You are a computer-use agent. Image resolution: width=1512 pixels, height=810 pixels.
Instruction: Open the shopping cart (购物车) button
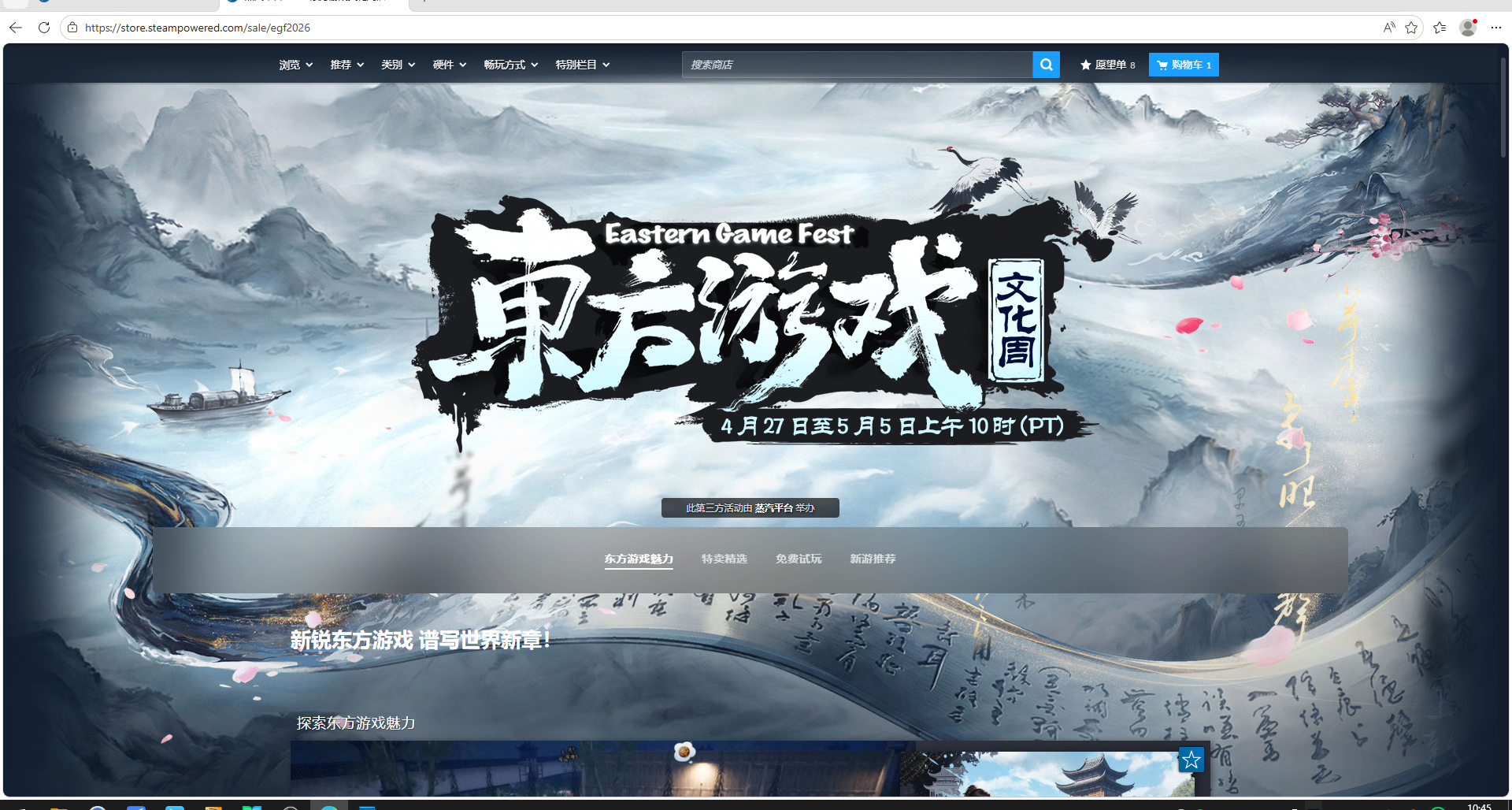[1184, 65]
